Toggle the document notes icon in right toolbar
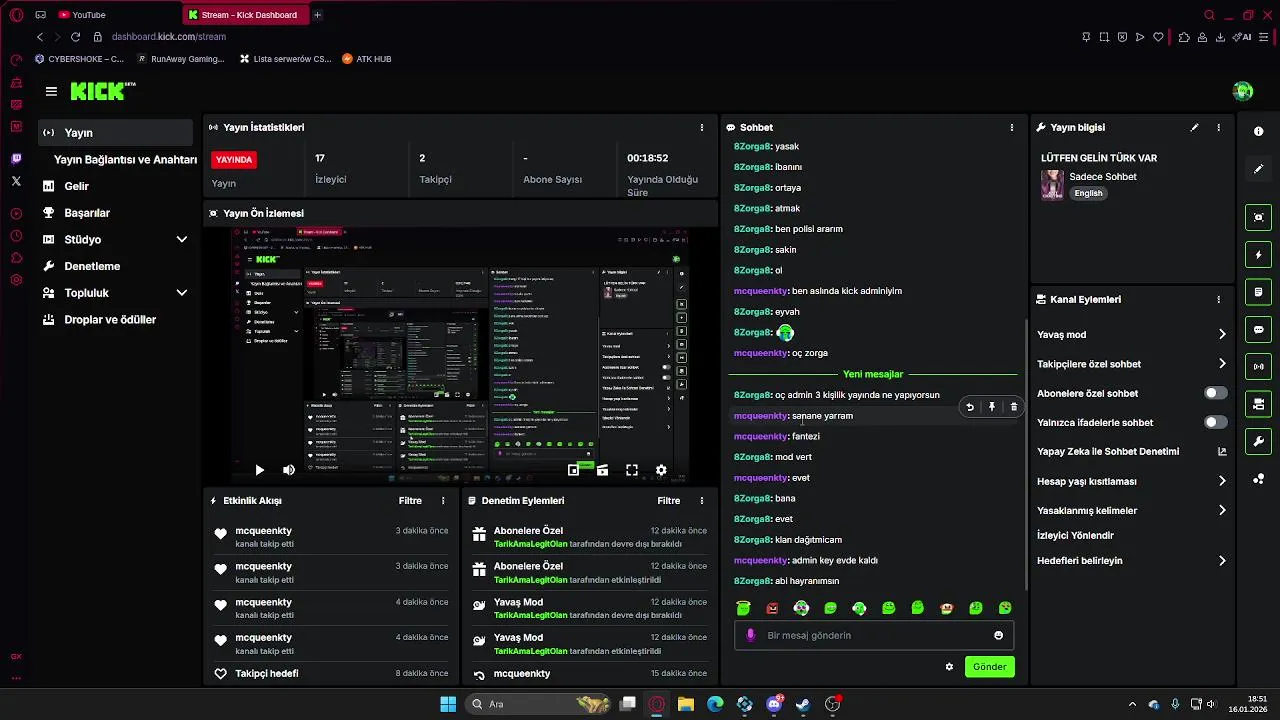This screenshot has height=720, width=1280. pos(1258,292)
